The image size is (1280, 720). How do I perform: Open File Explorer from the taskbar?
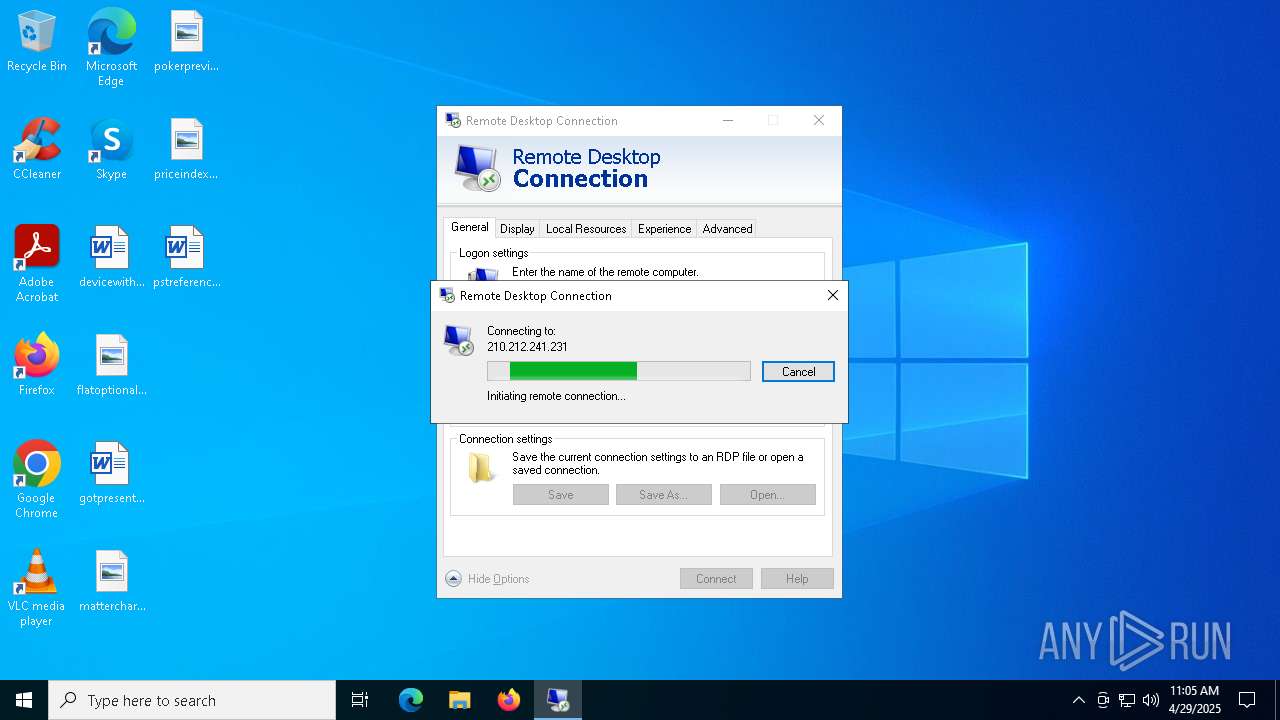(459, 700)
